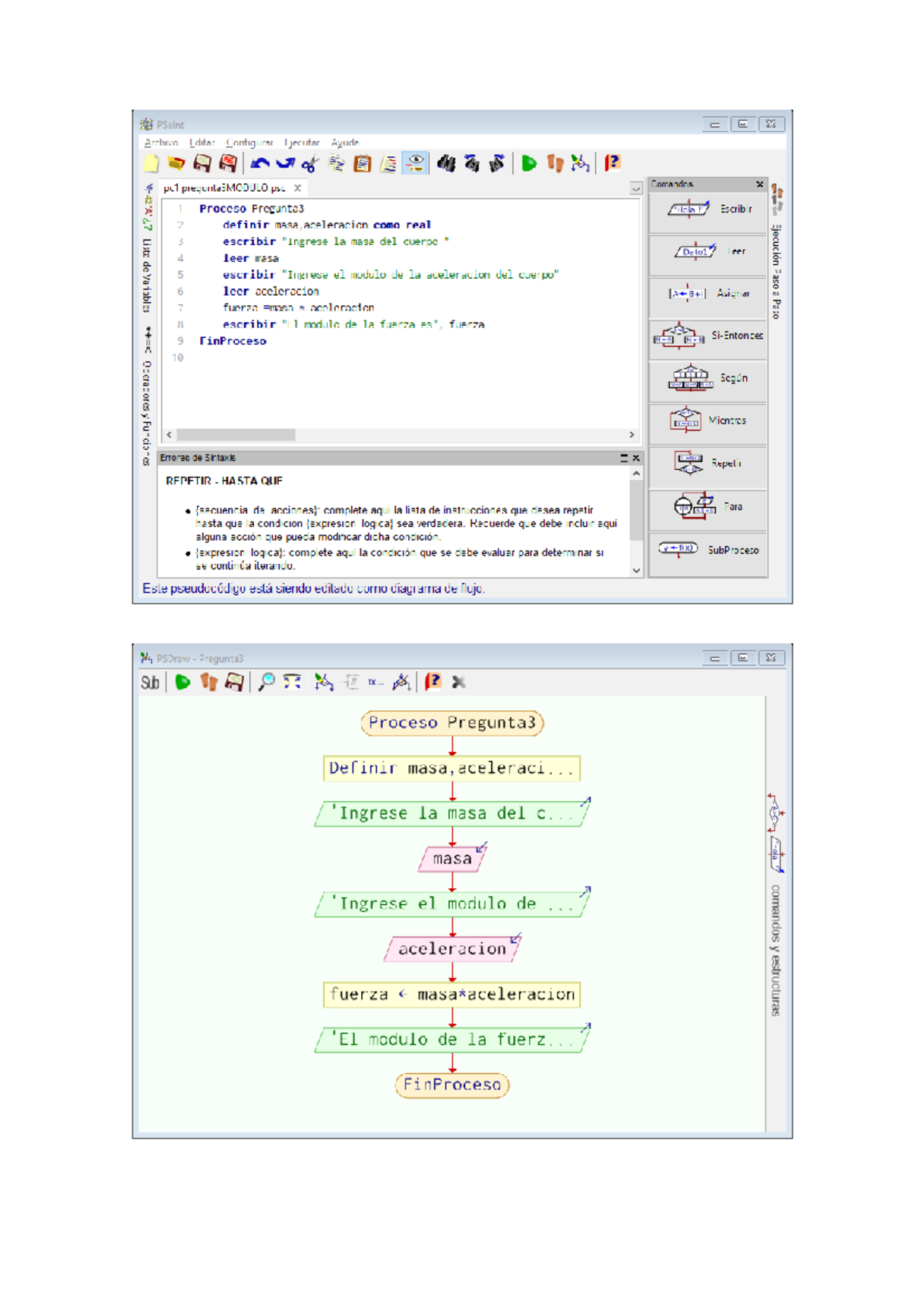Image resolution: width=924 pixels, height=1308 pixels.
Task: Click the green Run button in PSeInt toolbar
Action: click(529, 163)
